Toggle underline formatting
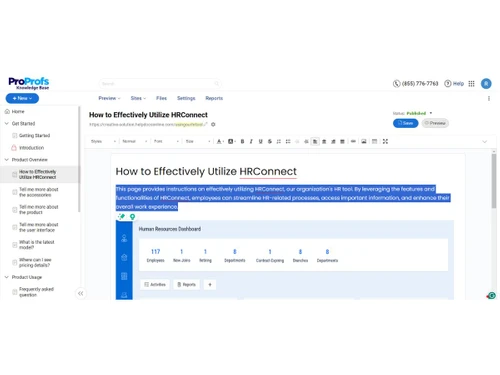This screenshot has width=500, height=375. click(261, 141)
